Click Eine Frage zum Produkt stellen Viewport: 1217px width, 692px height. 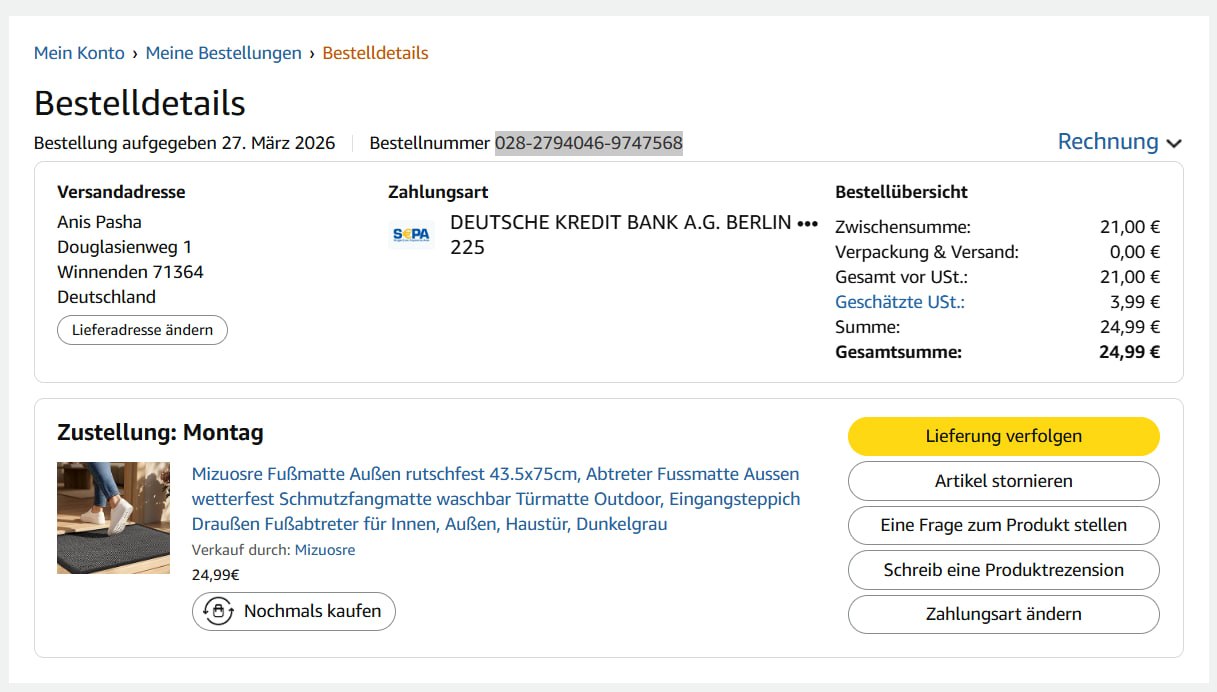(1003, 525)
